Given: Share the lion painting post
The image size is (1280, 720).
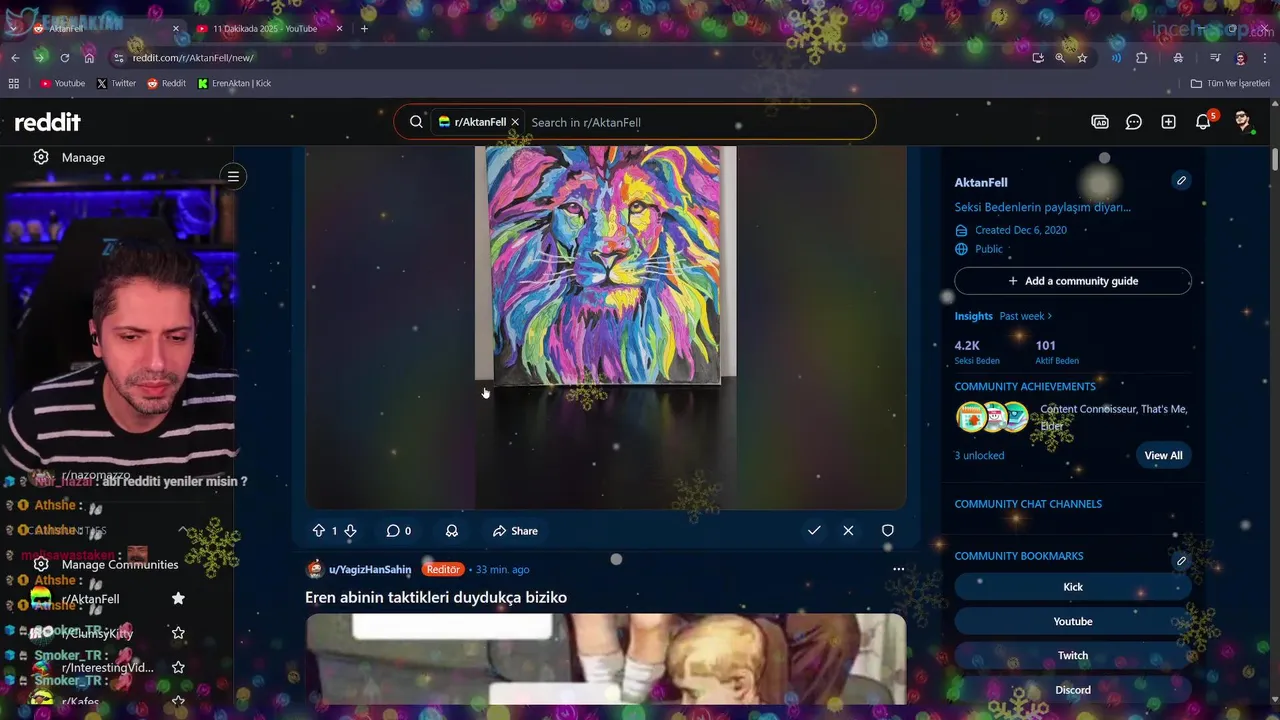Looking at the screenshot, I should (515, 531).
